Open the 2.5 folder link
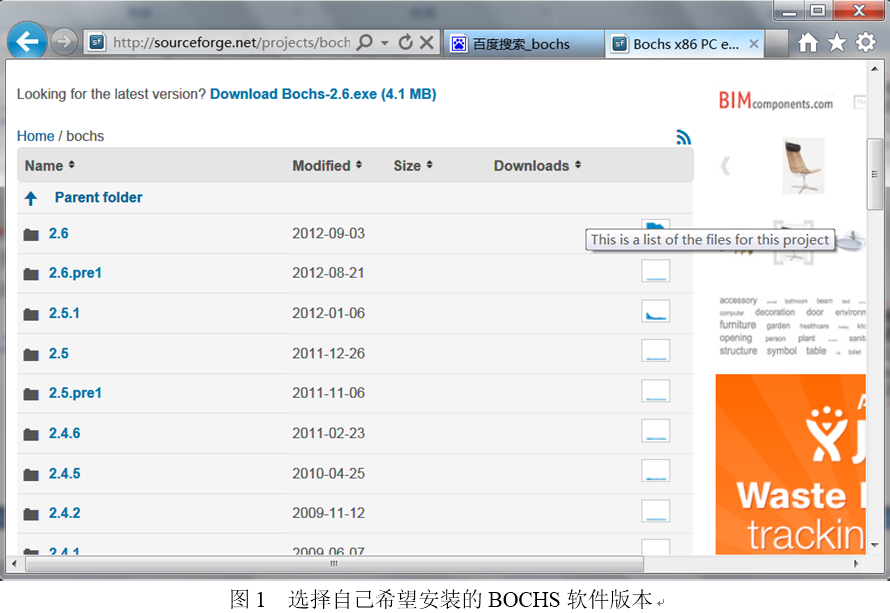The width and height of the screenshot is (890, 613). coord(58,354)
